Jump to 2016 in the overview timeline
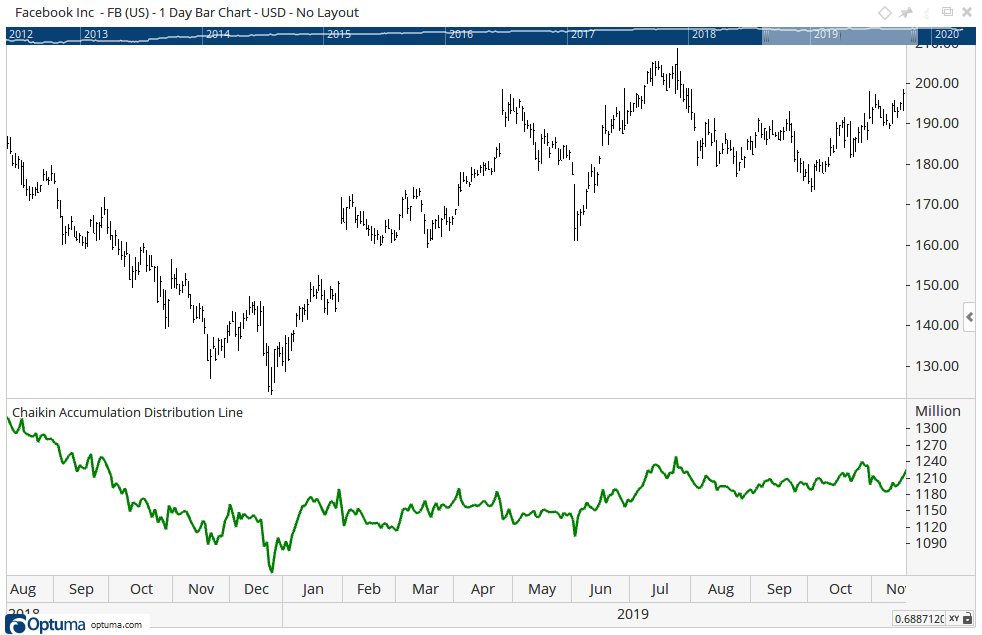Screen dimensions: 982x635 [461, 34]
